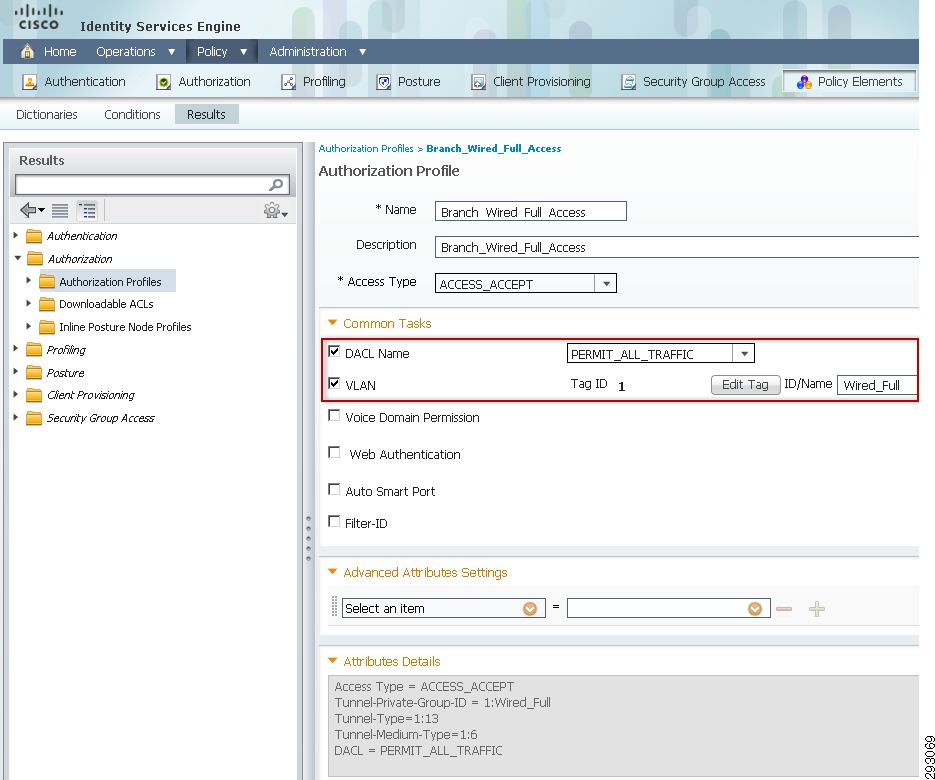Click the Security Group Access icon

(x=629, y=82)
